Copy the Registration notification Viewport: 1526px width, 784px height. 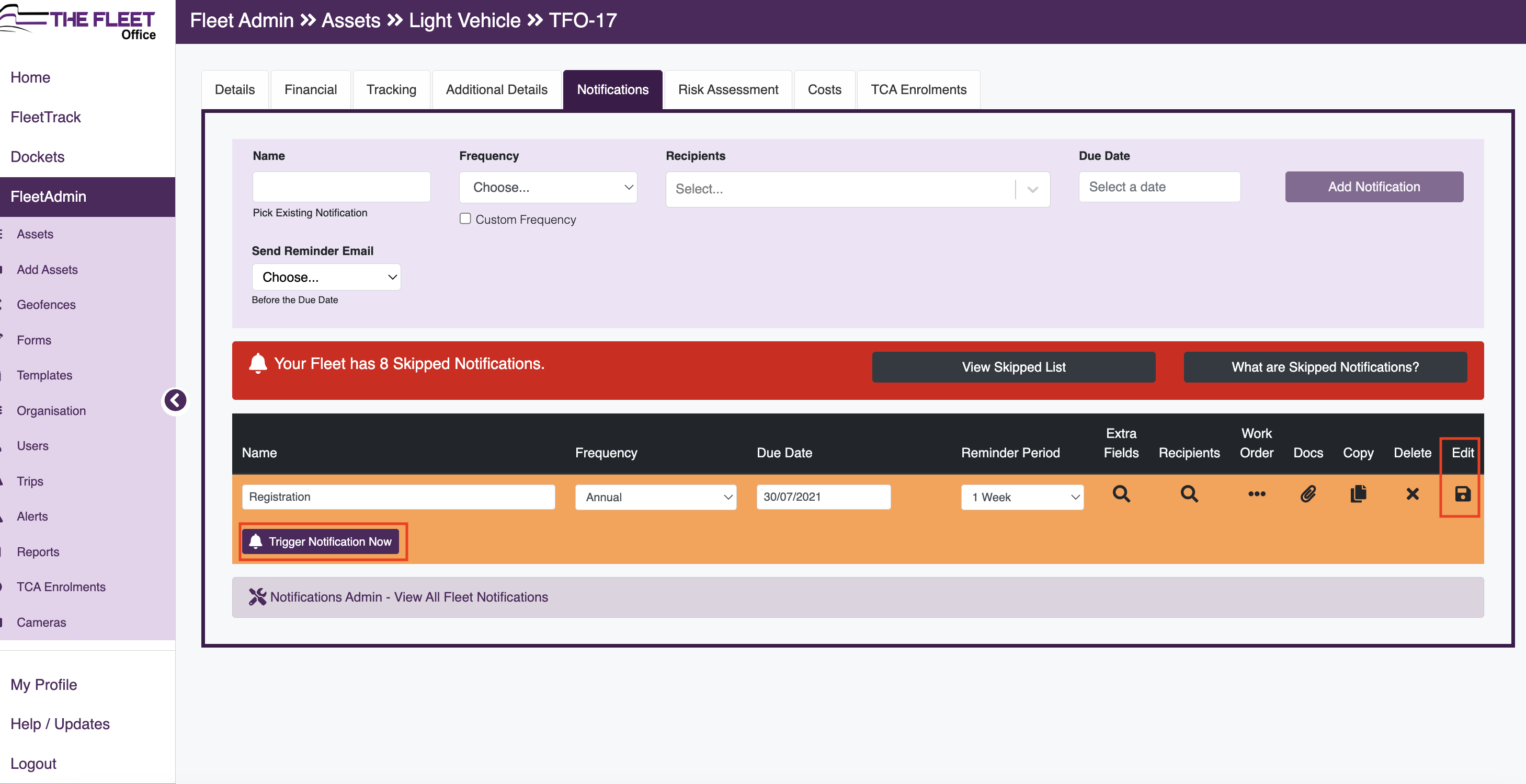coord(1358,494)
